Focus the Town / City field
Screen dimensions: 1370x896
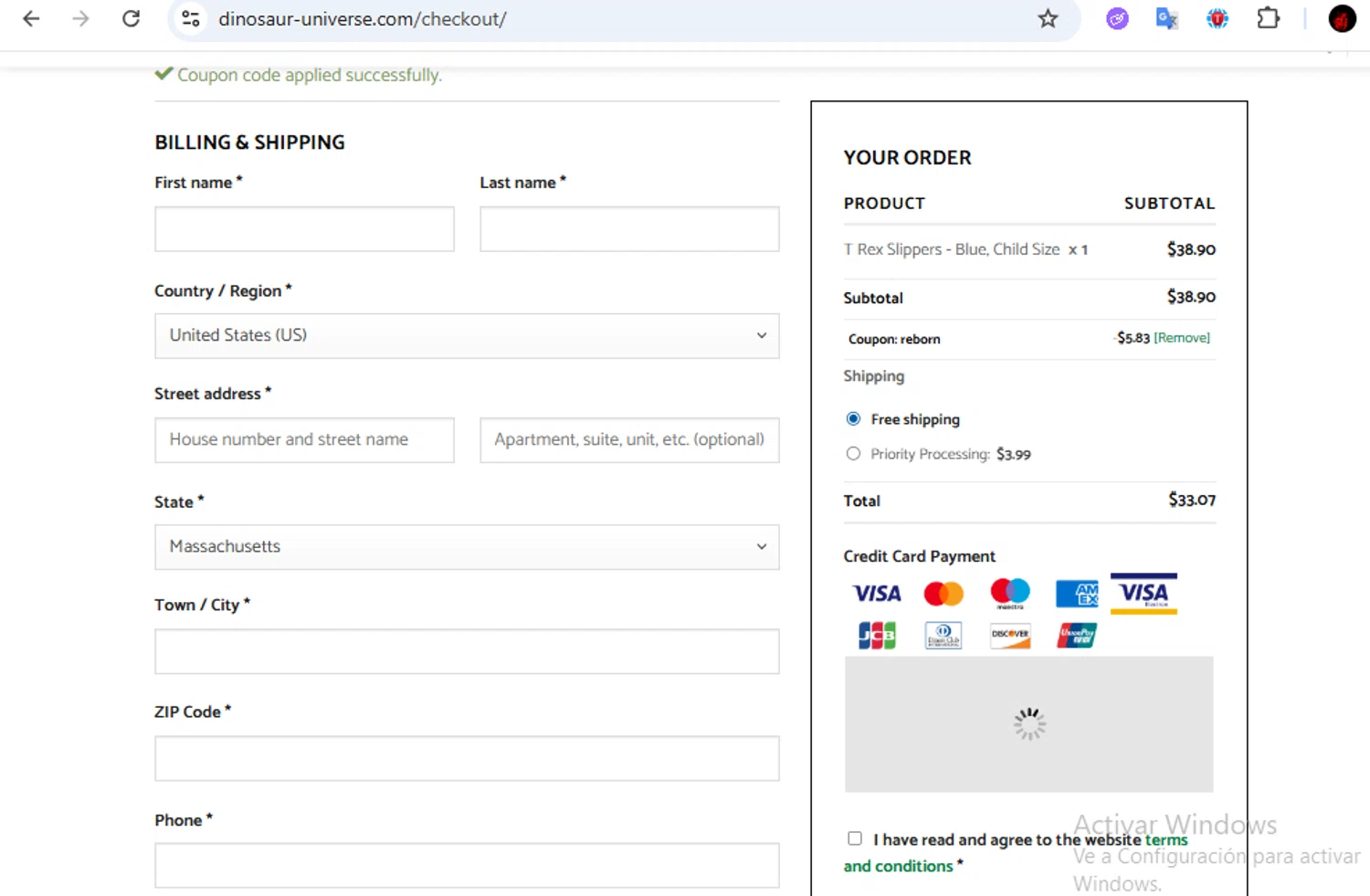click(x=467, y=651)
